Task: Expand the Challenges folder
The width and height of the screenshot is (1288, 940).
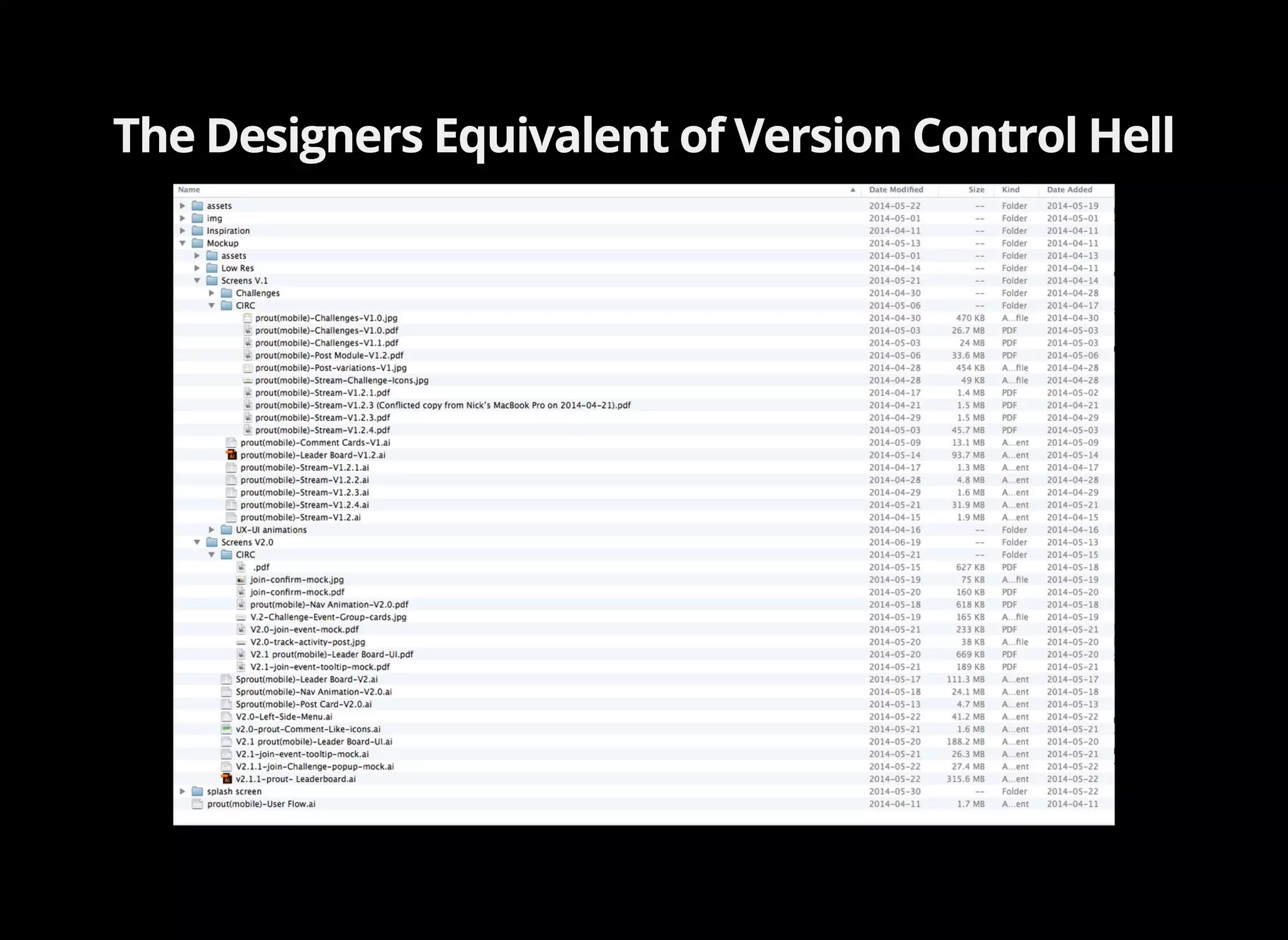Action: click(212, 293)
